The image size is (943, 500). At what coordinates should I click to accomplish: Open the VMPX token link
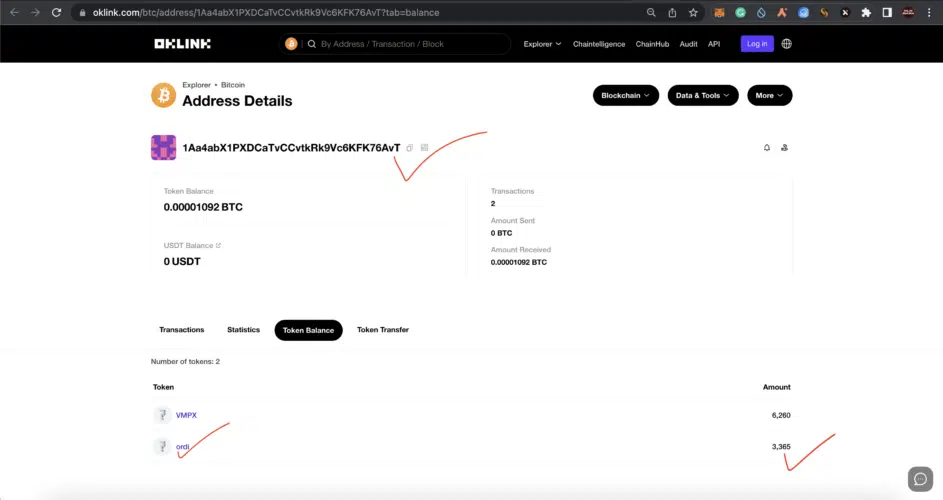coord(186,415)
